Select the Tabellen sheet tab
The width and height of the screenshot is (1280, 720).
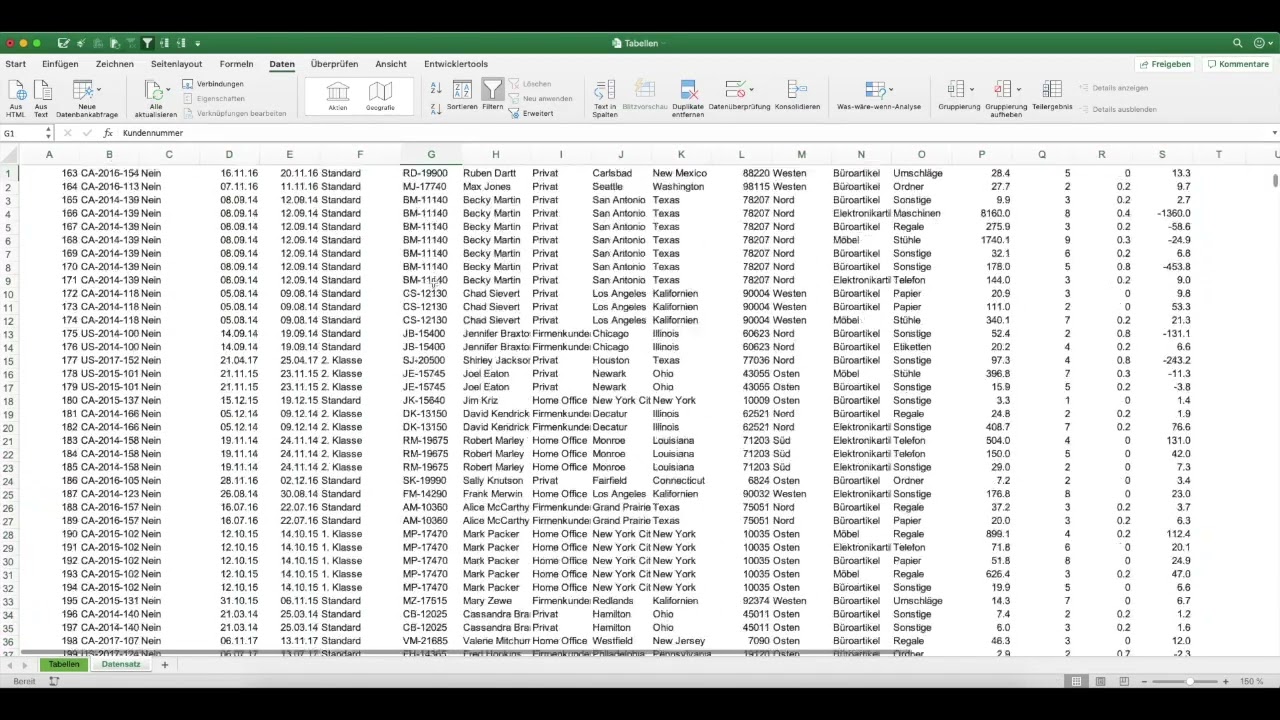64,664
